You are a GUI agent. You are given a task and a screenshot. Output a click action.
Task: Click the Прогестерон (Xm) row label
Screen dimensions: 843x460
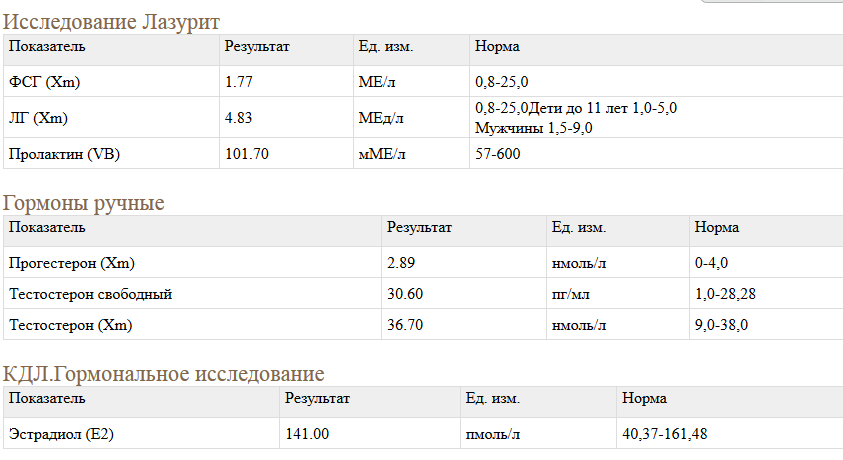71,263
